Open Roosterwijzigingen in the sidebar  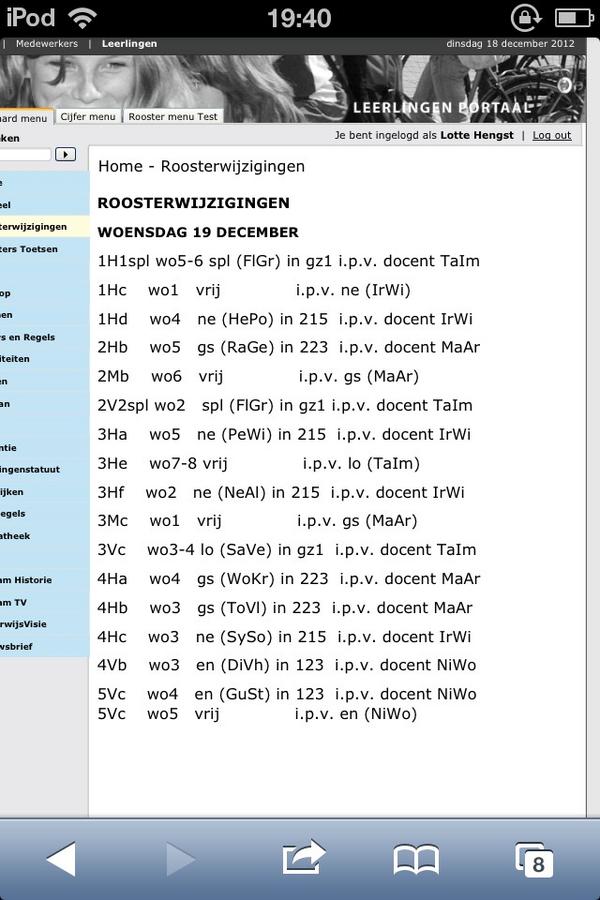point(44,227)
